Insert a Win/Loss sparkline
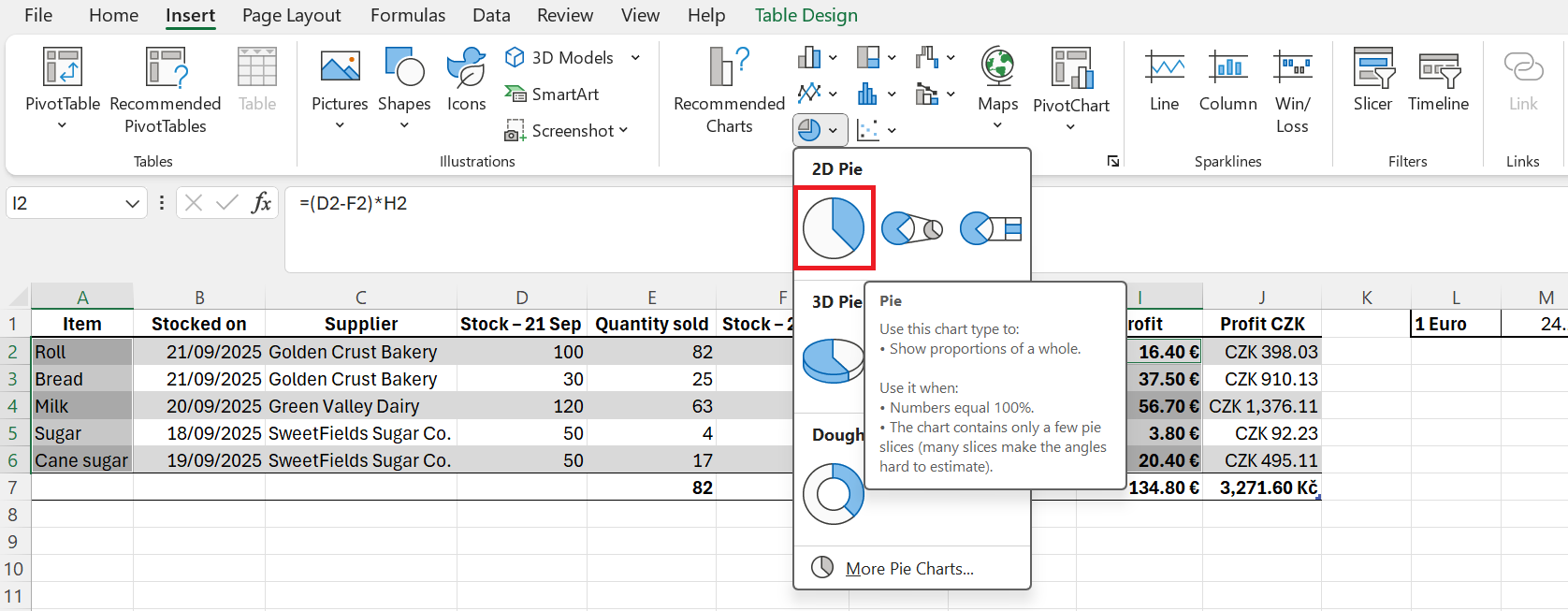The width and height of the screenshot is (1568, 611). [1293, 91]
